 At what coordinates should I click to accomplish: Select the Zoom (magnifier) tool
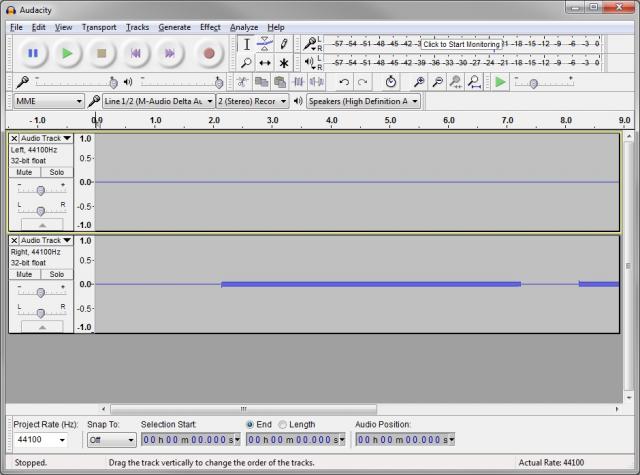[246, 62]
